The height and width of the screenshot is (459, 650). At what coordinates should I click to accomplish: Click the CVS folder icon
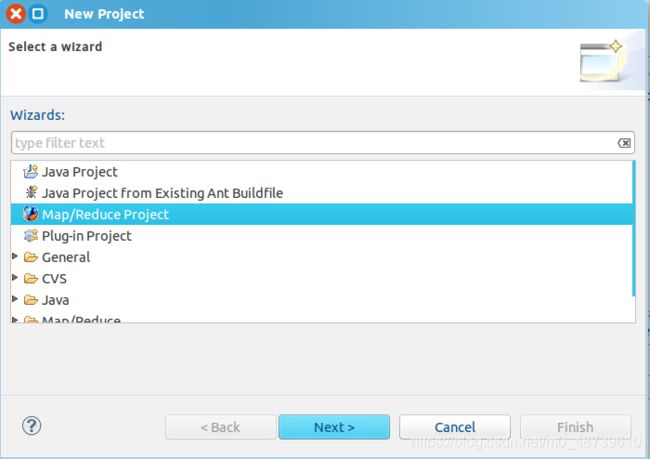pos(31,278)
